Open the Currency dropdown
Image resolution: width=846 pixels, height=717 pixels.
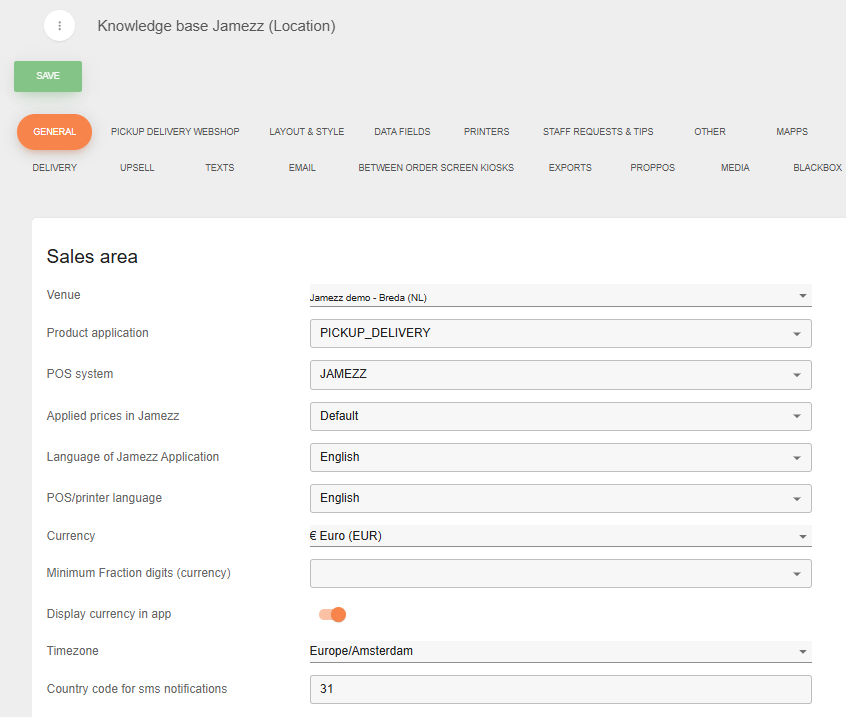[x=560, y=536]
